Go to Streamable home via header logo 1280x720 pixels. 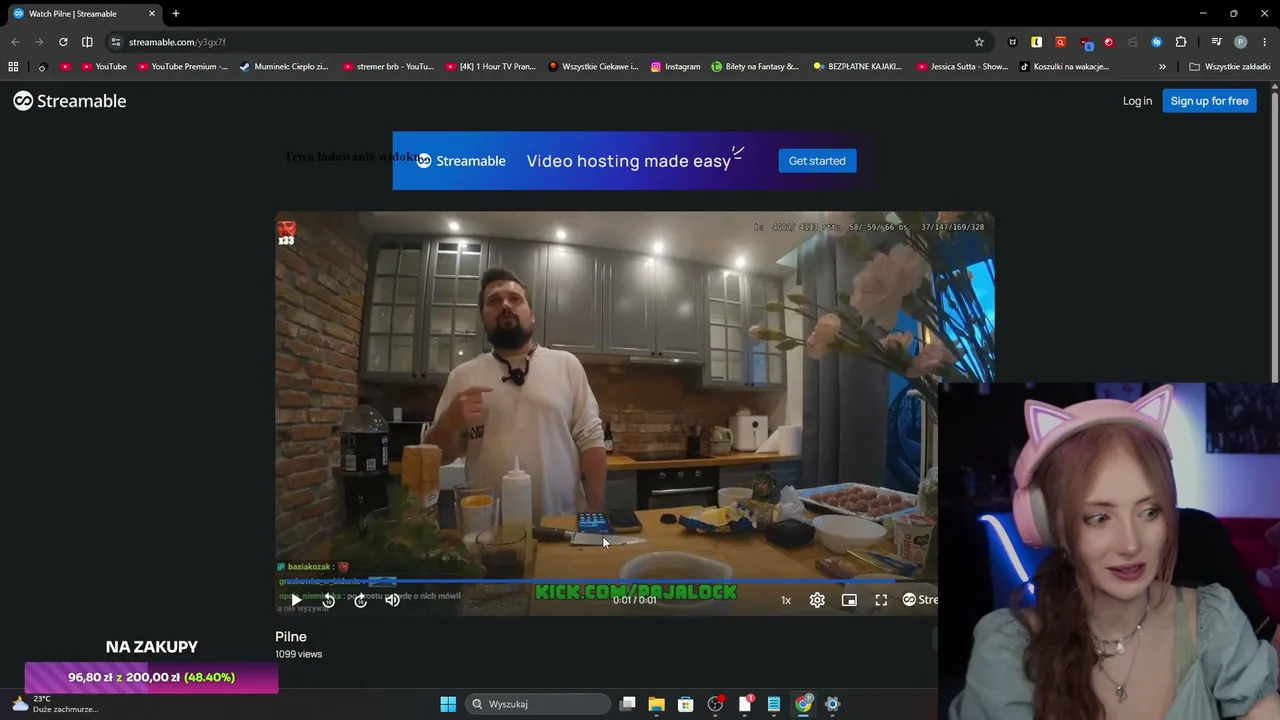pyautogui.click(x=70, y=101)
